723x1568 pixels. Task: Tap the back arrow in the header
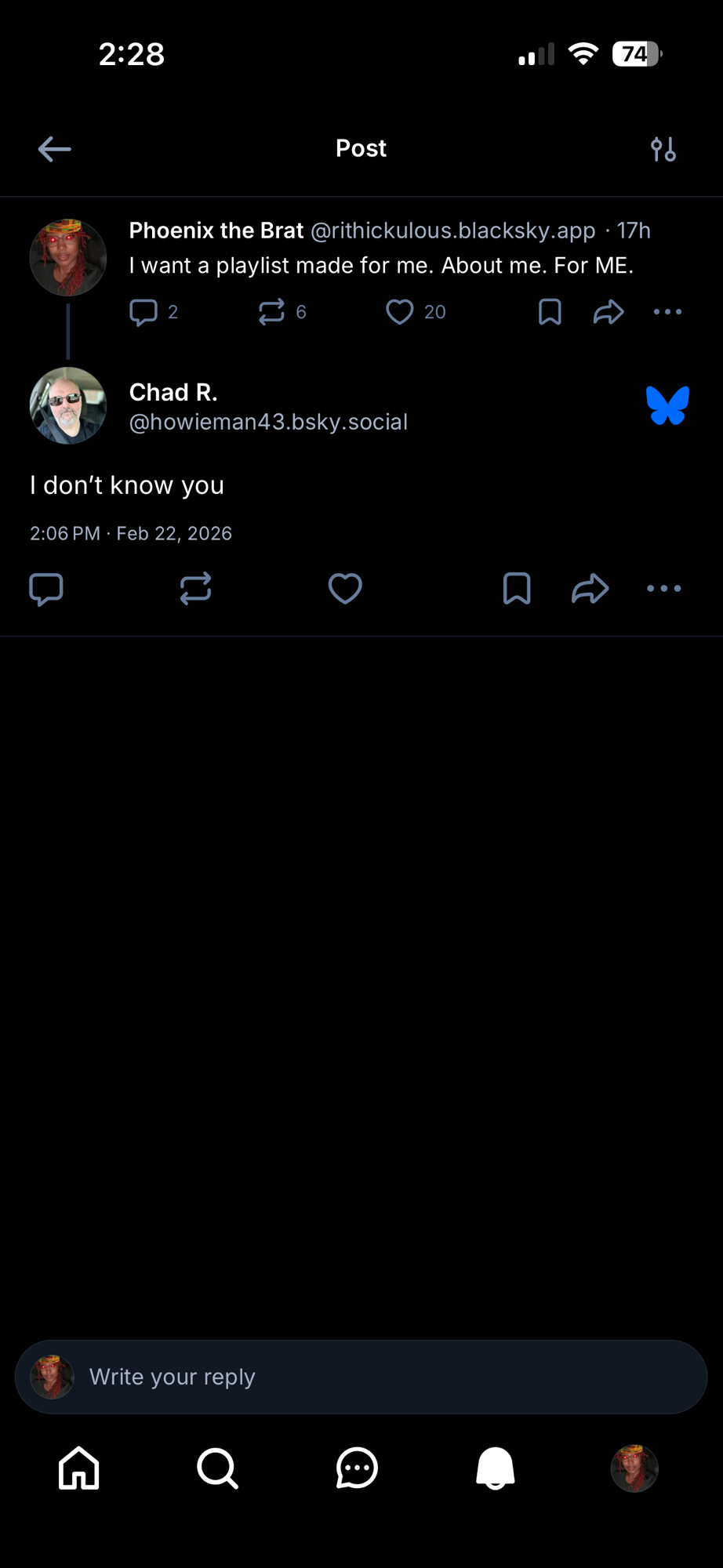pyautogui.click(x=54, y=149)
